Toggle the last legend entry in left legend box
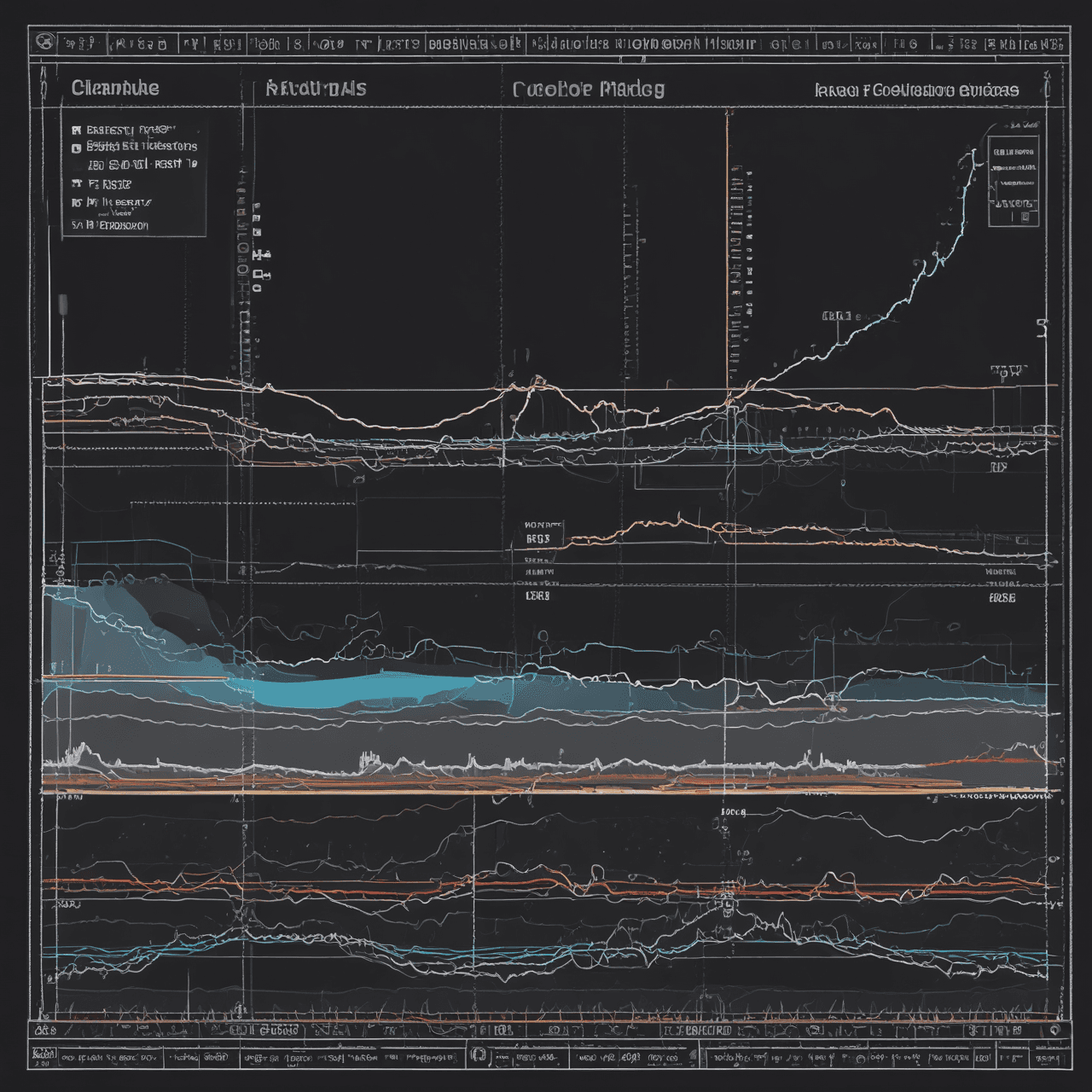This screenshot has width=1092, height=1092. tap(109, 226)
